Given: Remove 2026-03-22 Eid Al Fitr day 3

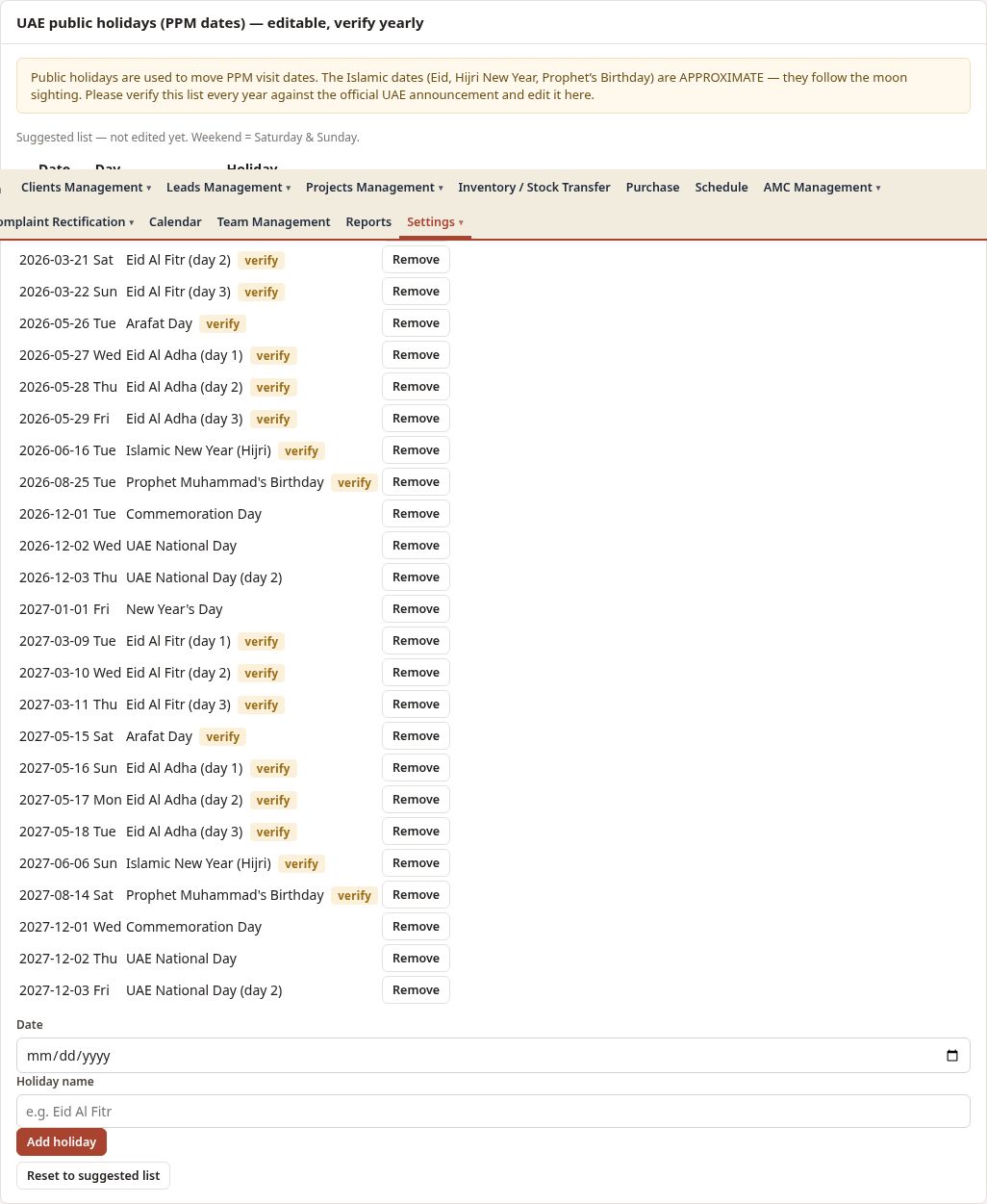Looking at the screenshot, I should pos(416,292).
